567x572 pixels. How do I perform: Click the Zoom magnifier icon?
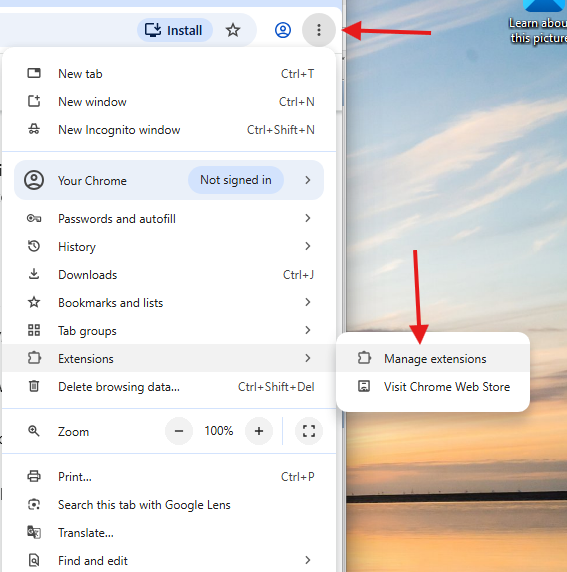click(x=34, y=431)
